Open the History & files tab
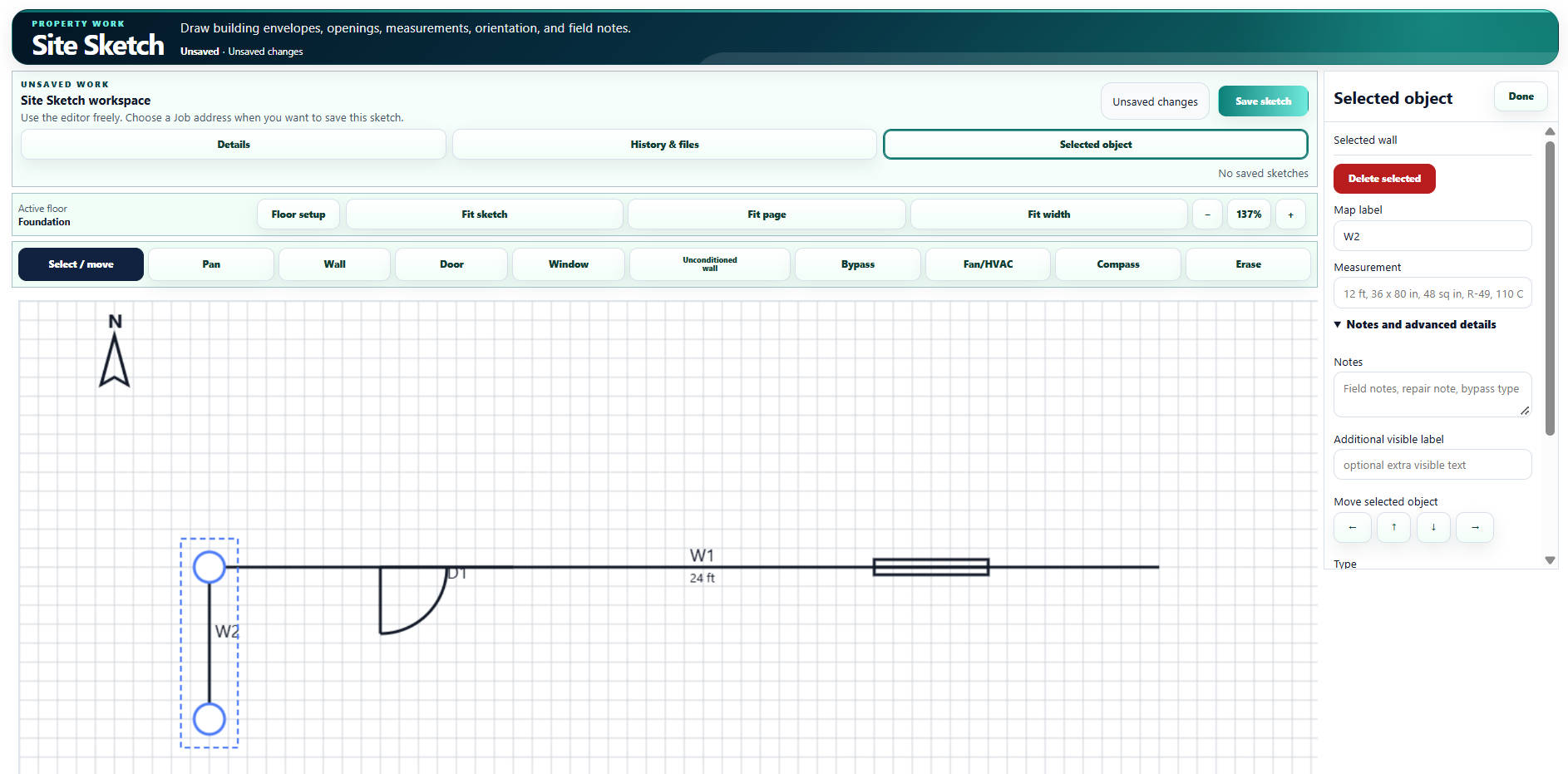1568x774 pixels. pos(664,145)
